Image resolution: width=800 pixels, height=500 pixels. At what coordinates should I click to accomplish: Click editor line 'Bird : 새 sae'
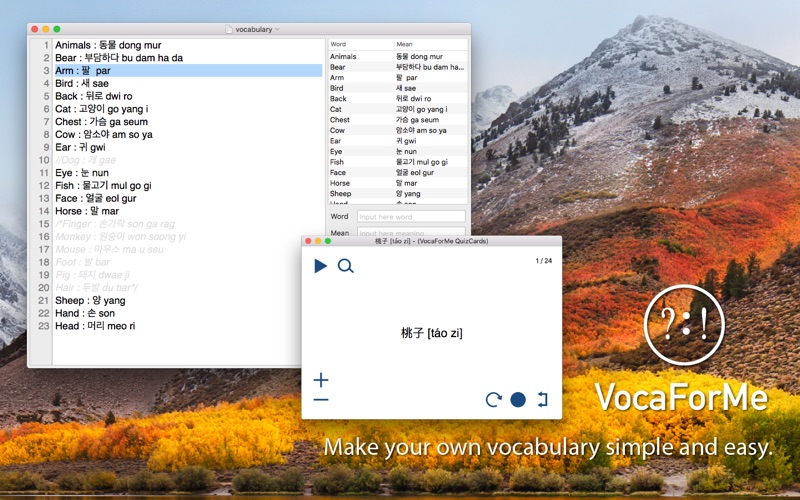coord(82,83)
